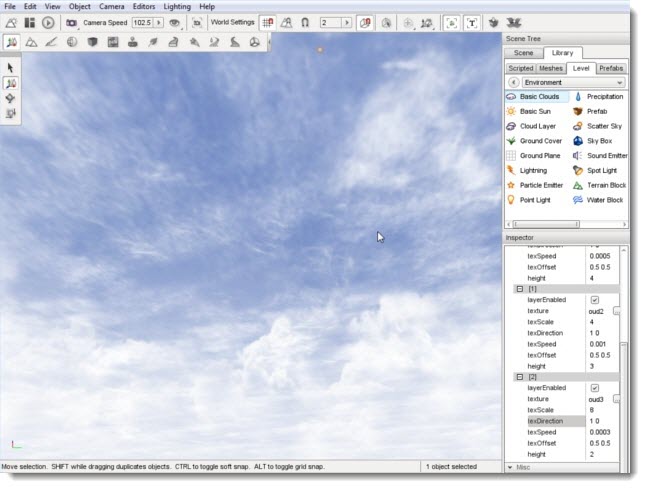The width and height of the screenshot is (645, 488).
Task: Open the Object menu
Action: (x=79, y=7)
